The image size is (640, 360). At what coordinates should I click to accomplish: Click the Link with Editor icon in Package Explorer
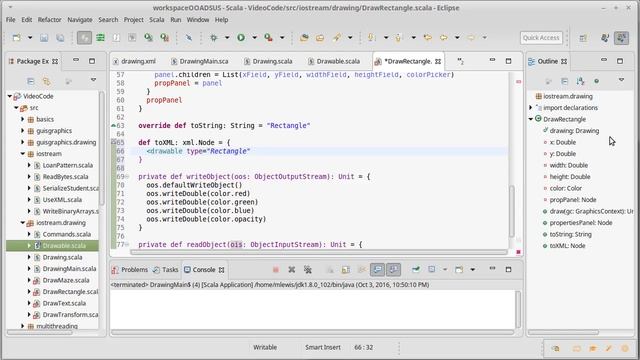coord(47,81)
